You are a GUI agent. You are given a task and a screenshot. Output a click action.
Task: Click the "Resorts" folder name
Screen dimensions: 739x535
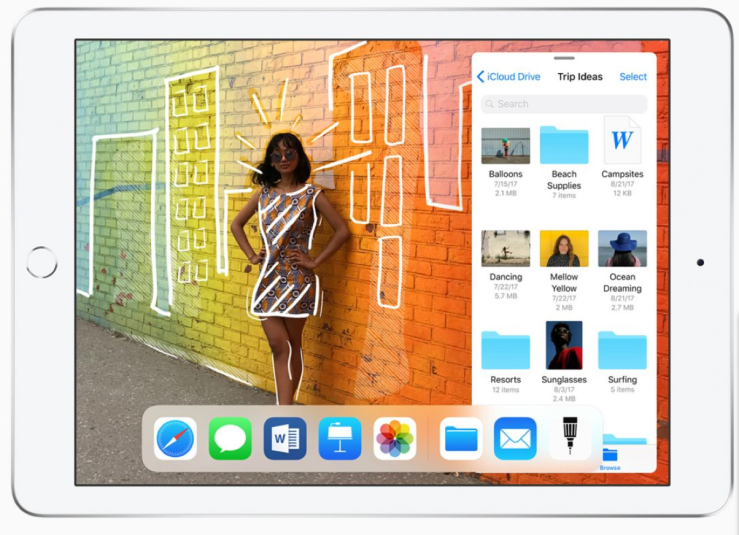point(506,379)
